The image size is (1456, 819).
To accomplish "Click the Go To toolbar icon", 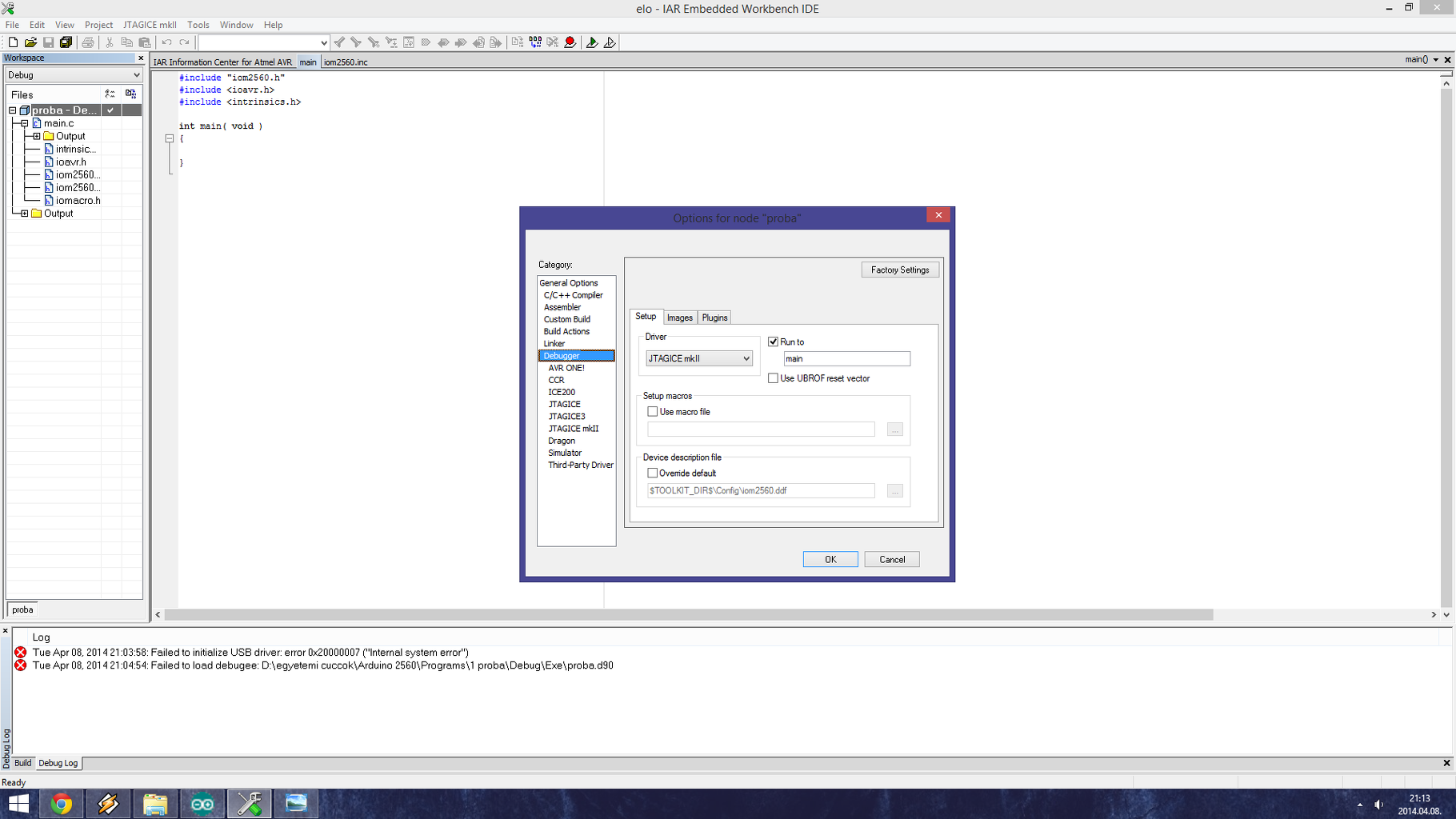I will pos(409,42).
